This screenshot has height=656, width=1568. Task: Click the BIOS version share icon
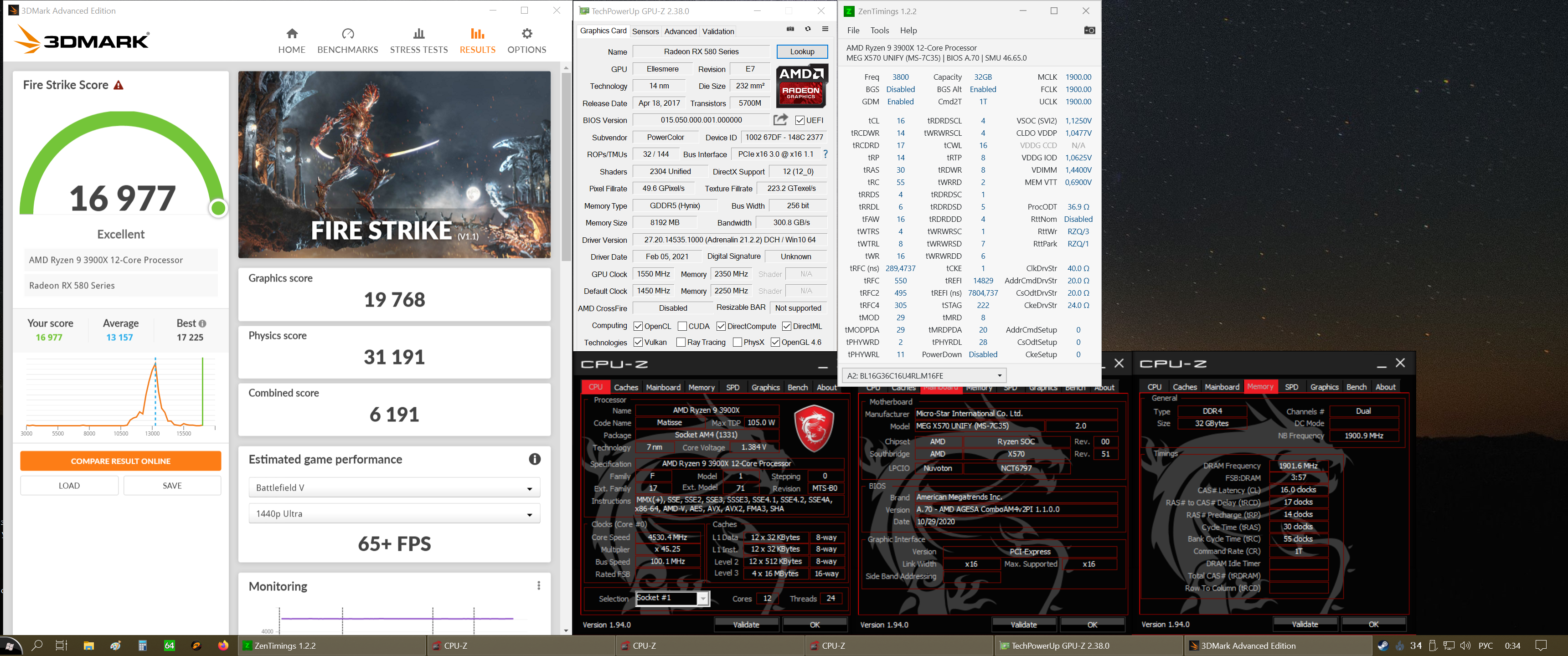point(780,120)
